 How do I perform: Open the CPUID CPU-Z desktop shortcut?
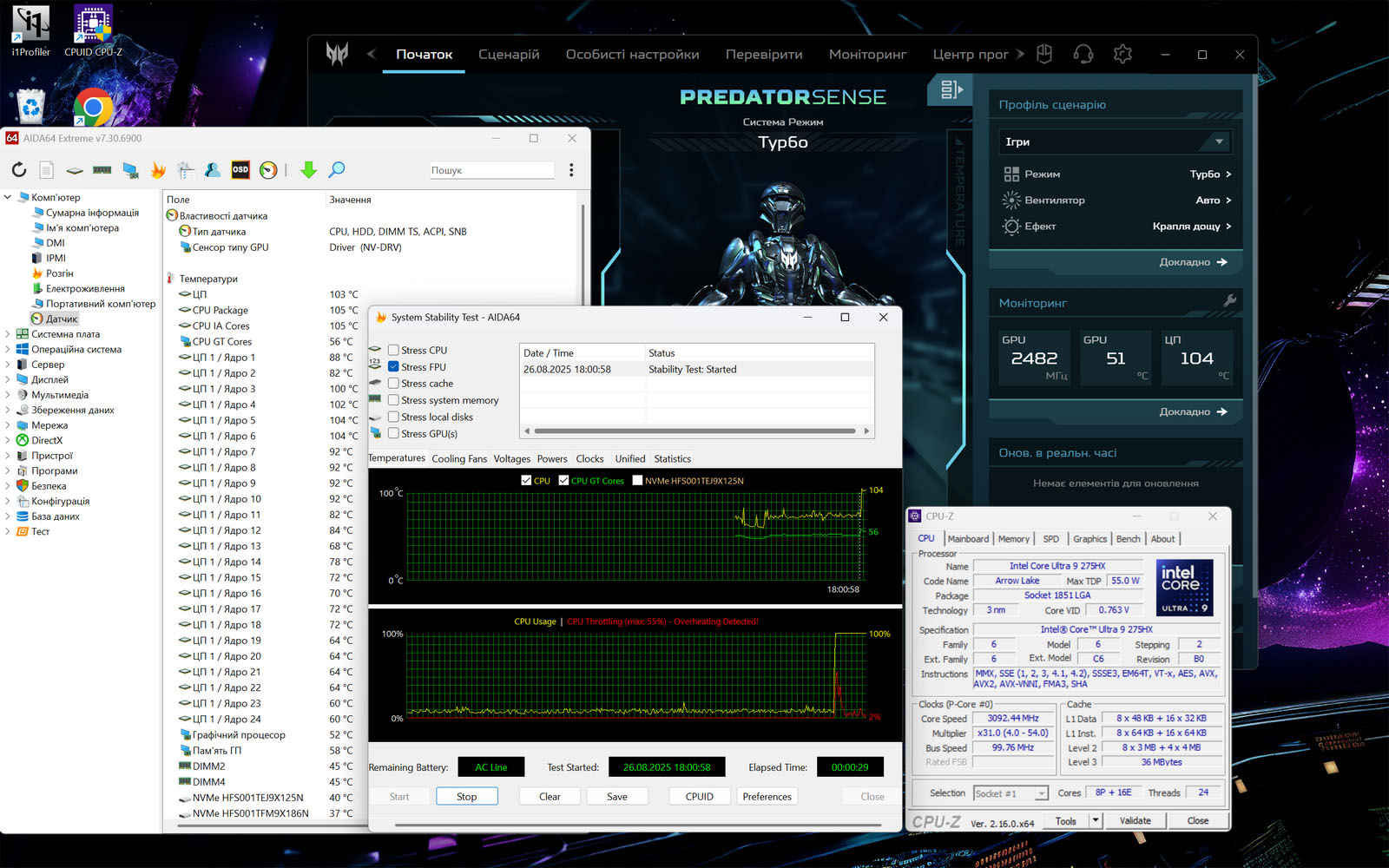tap(93, 31)
